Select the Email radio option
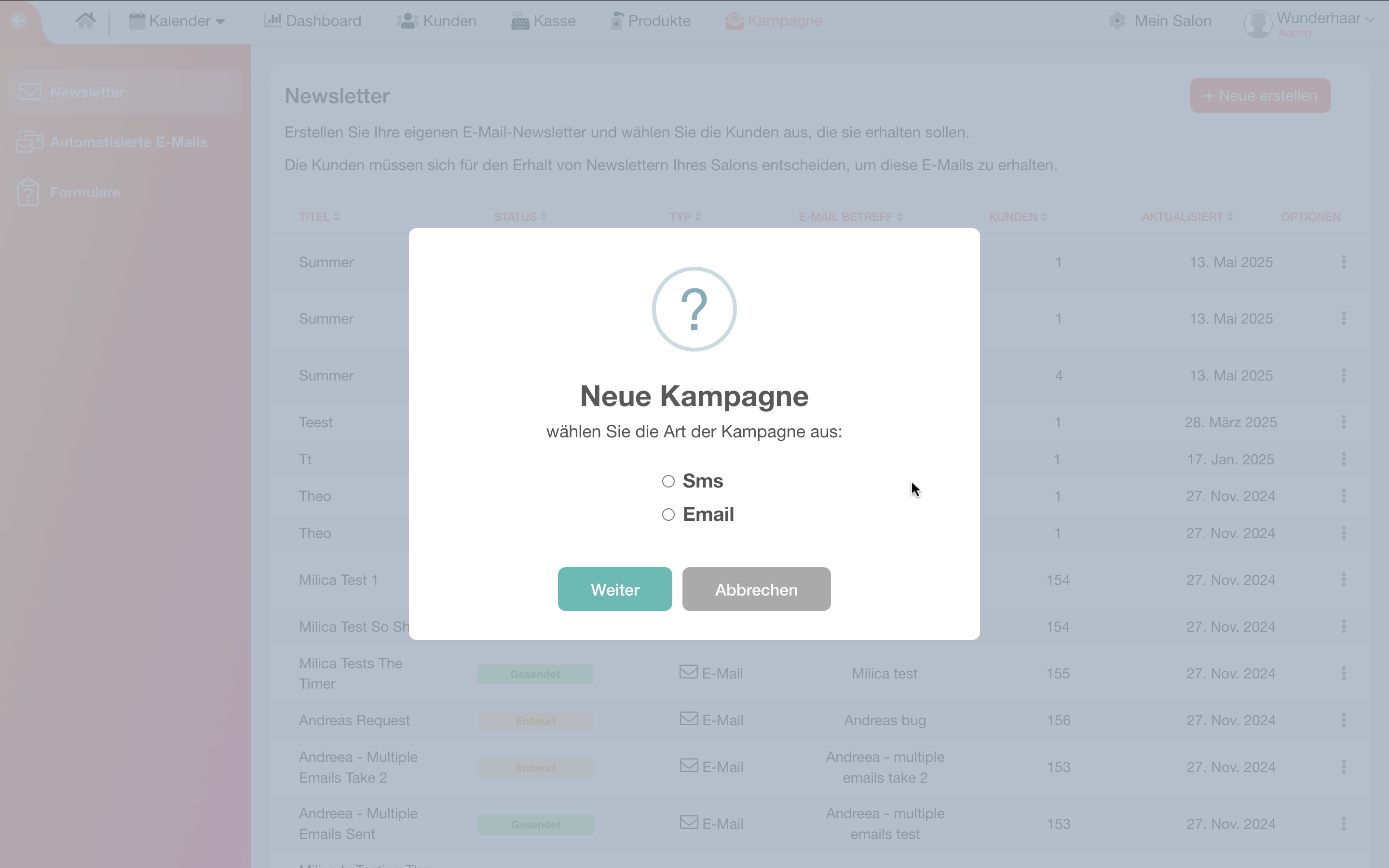This screenshot has width=1389, height=868. tap(668, 515)
